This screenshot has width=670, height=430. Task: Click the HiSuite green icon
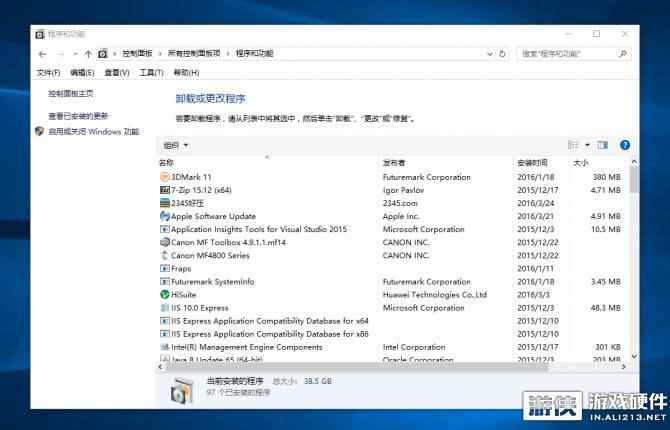[165, 295]
